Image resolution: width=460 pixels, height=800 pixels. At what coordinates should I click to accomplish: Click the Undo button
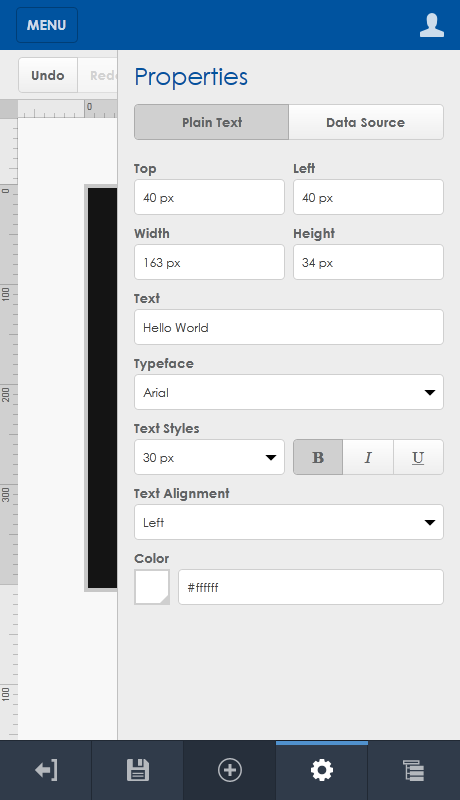click(x=47, y=75)
